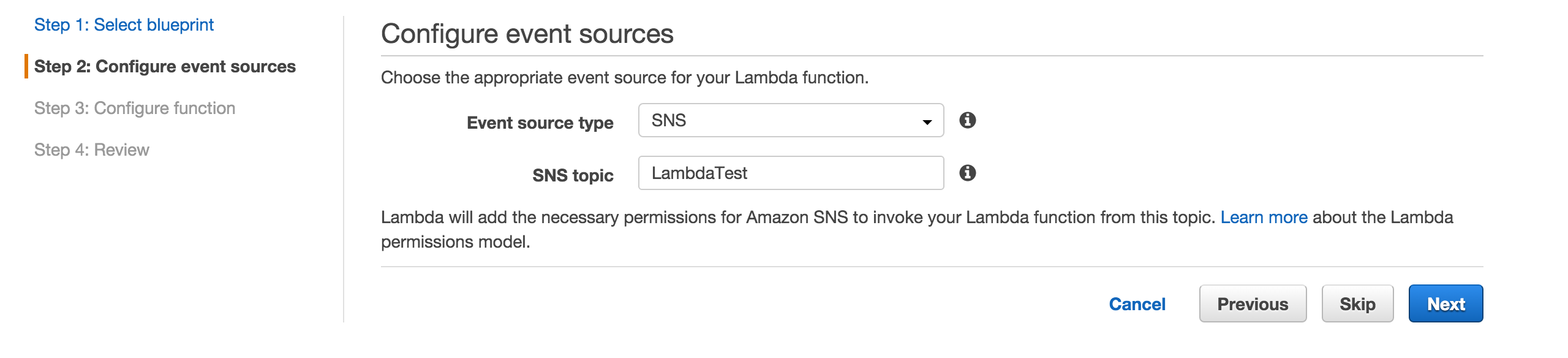This screenshot has width=1568, height=358.
Task: Cancel the event source configuration
Action: coord(1137,303)
